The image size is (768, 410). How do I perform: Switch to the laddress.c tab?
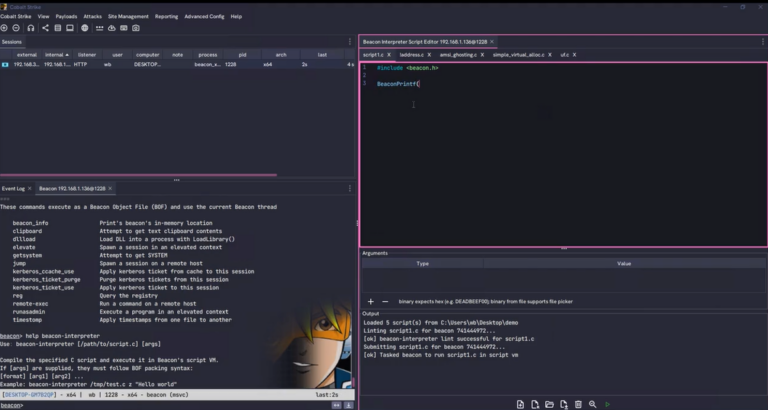pos(412,55)
